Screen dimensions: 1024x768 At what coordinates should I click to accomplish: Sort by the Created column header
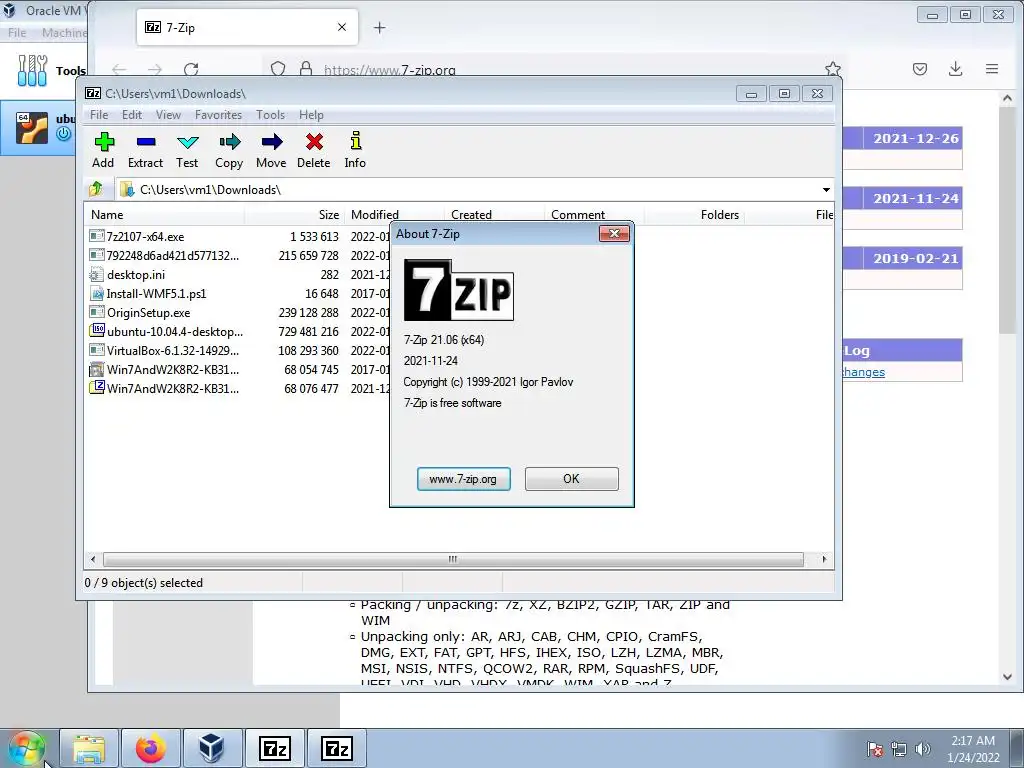click(494, 215)
